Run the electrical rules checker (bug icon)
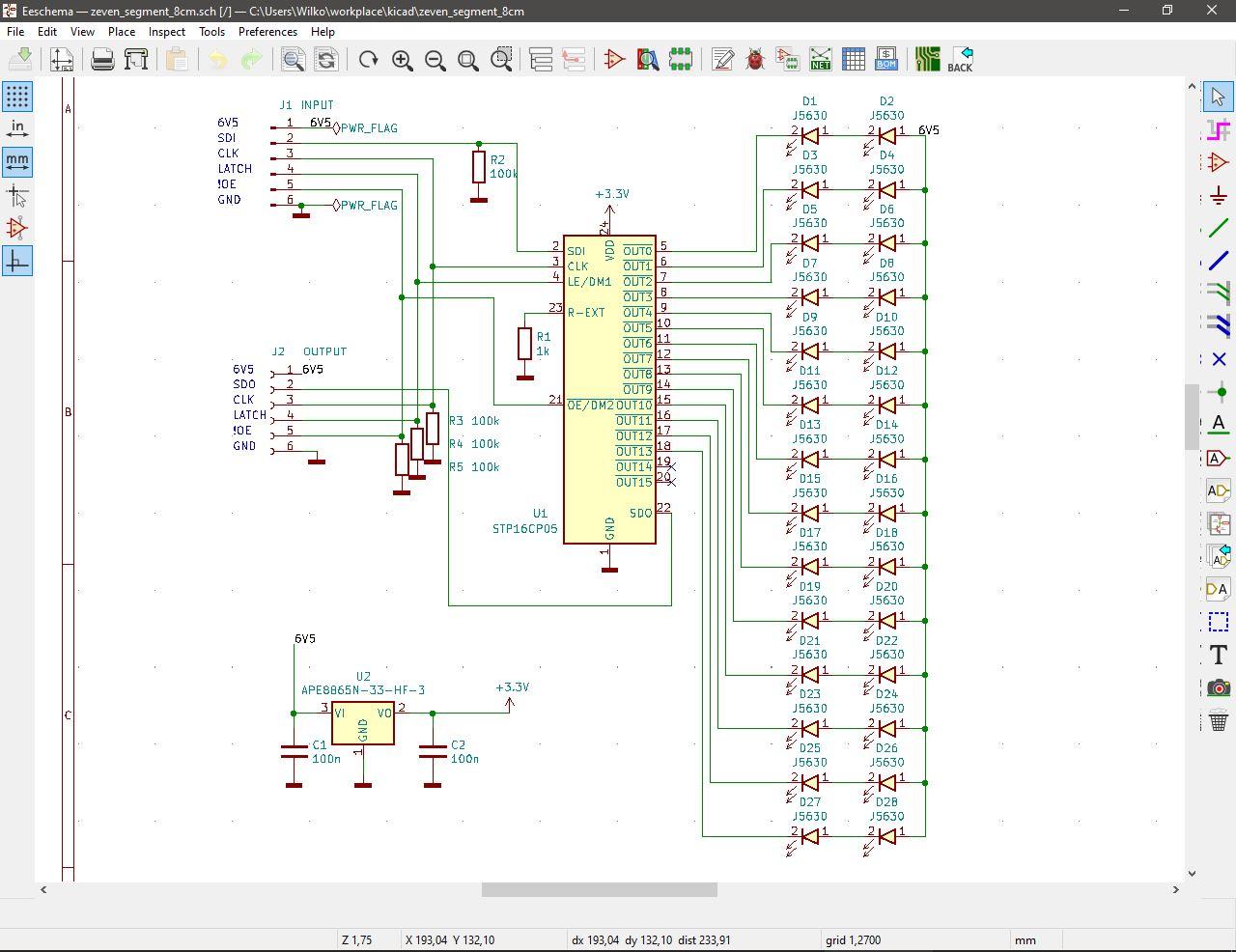1236x952 pixels. (x=755, y=60)
